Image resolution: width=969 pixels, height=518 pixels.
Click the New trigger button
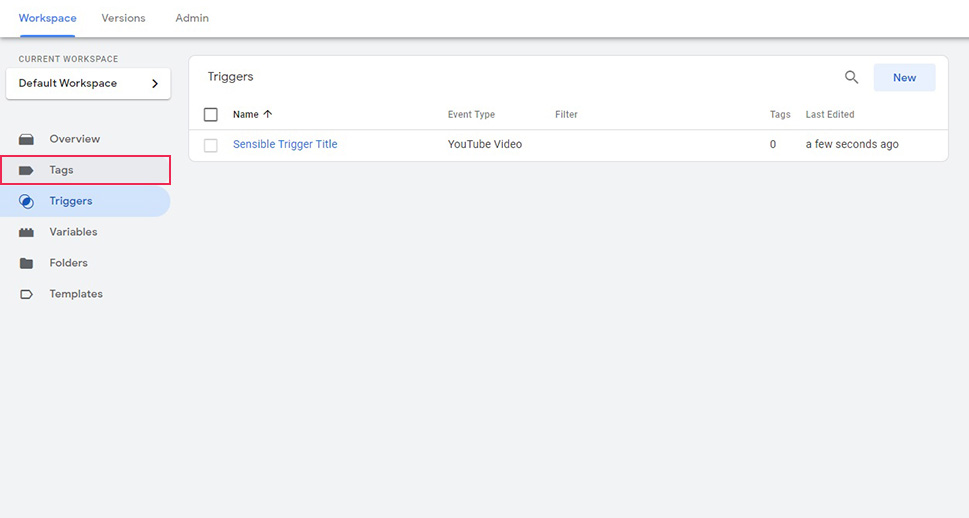tap(904, 77)
